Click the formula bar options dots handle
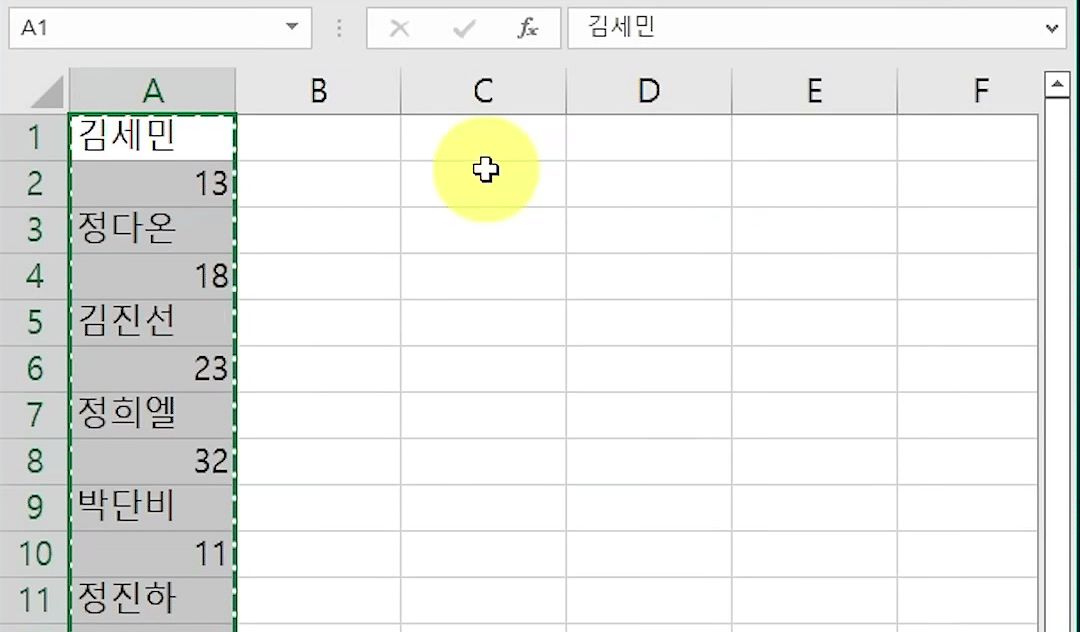Viewport: 1080px width, 632px height. pos(339,28)
